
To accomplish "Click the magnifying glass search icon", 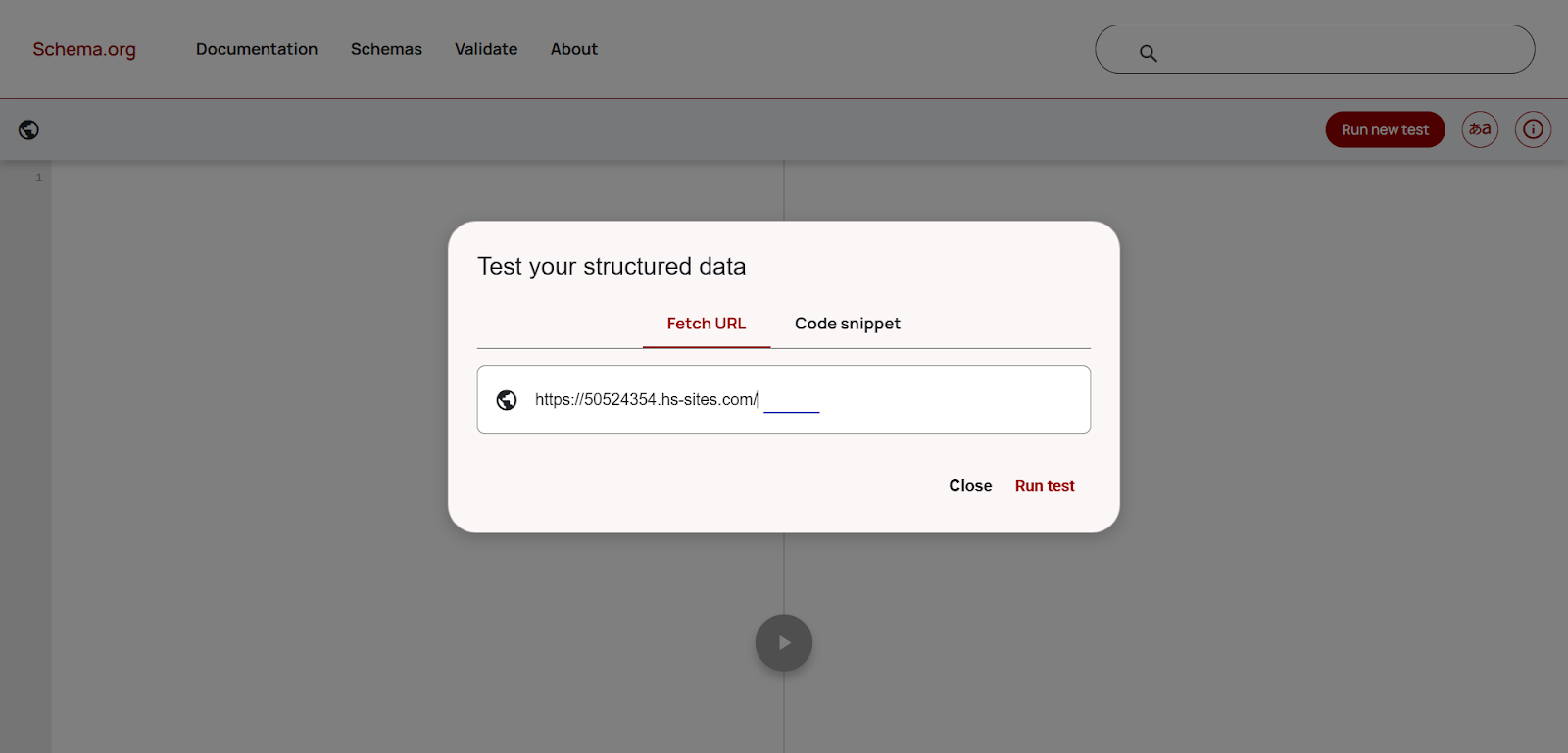I will click(x=1148, y=54).
